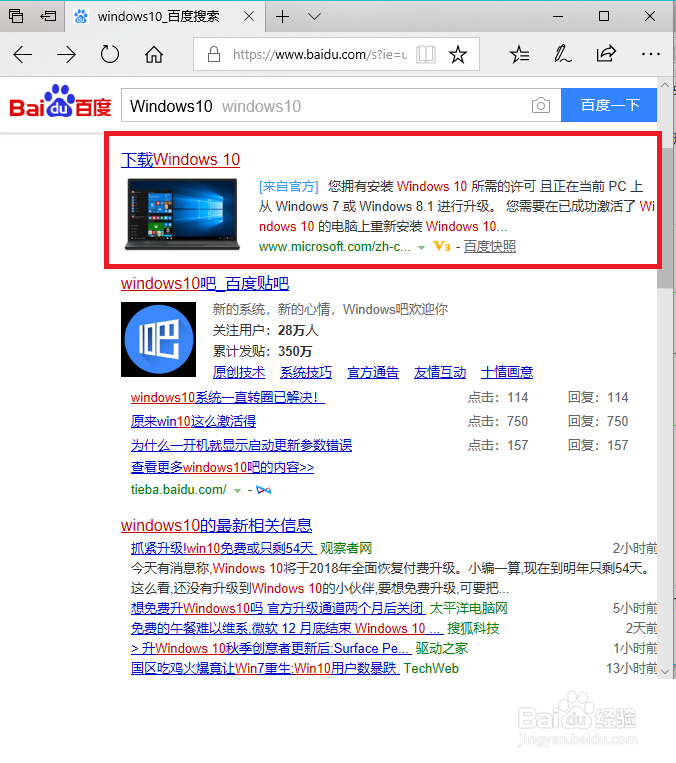Viewport: 676px width, 763px height.
Task: Click the vertical scrollbar thumb
Action: click(x=664, y=217)
